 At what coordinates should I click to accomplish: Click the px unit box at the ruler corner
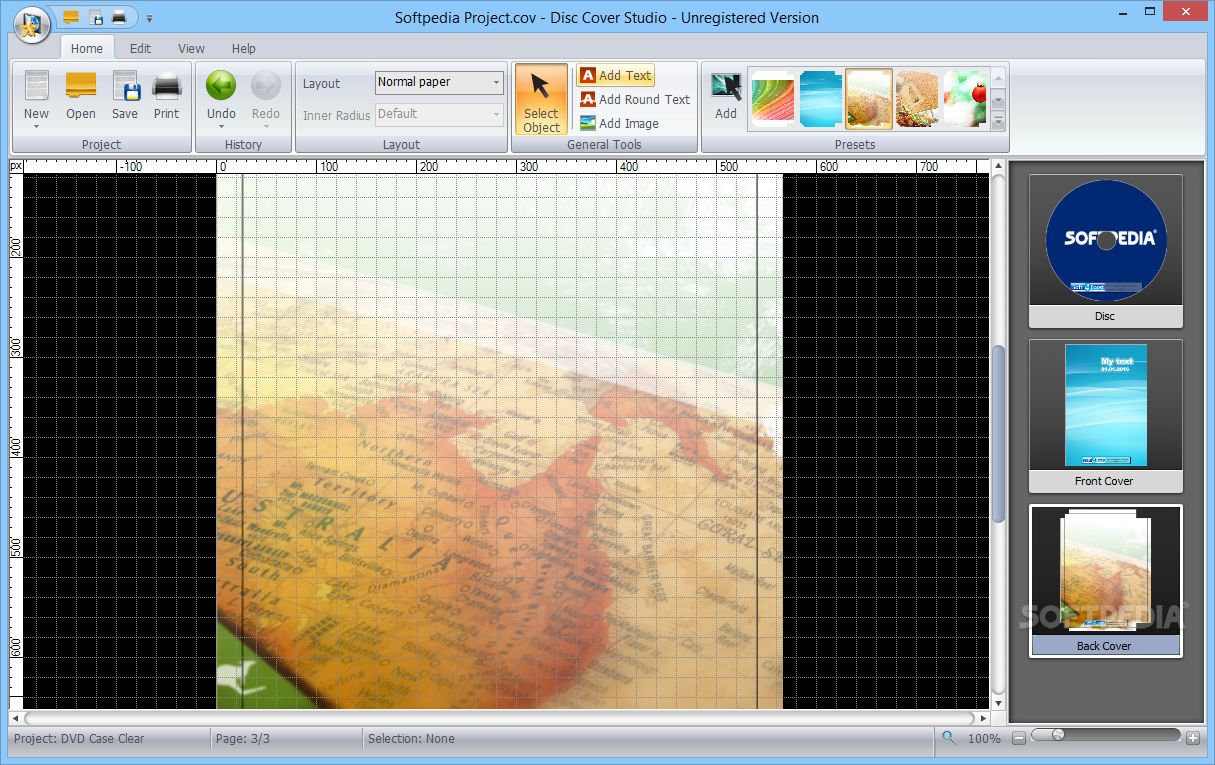pyautogui.click(x=16, y=166)
